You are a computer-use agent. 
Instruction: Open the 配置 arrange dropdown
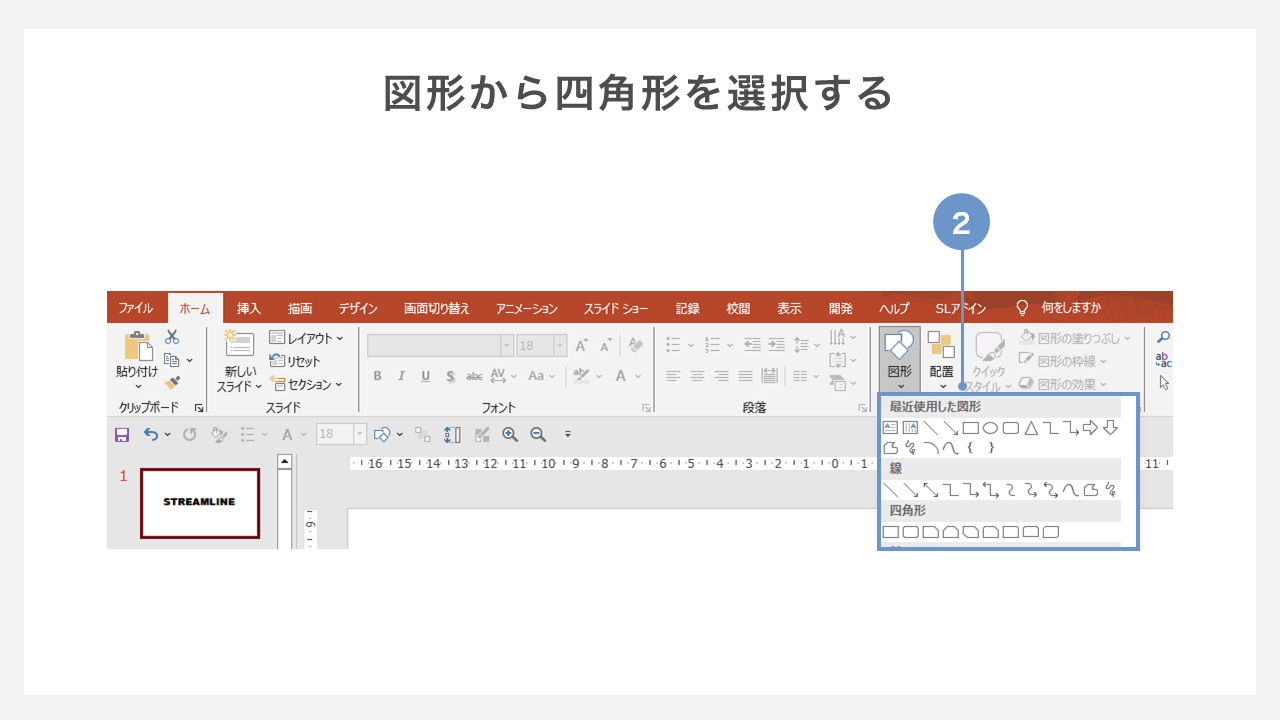point(941,360)
